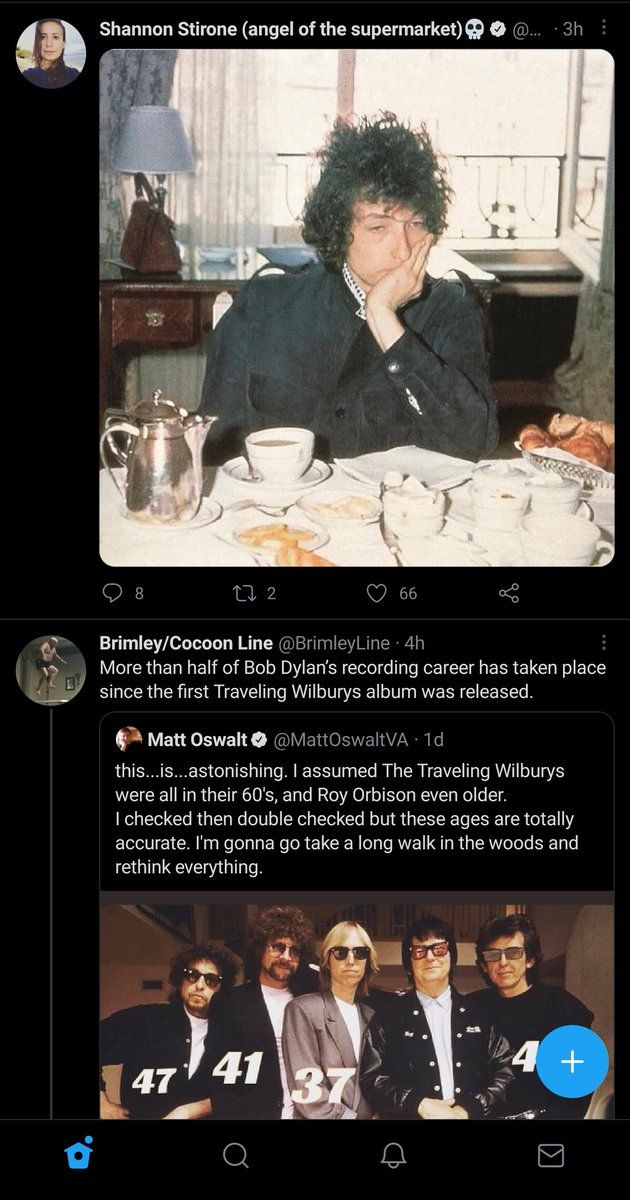The height and width of the screenshot is (1200, 630).
Task: Open the Direct Messages envelope
Action: [551, 1156]
